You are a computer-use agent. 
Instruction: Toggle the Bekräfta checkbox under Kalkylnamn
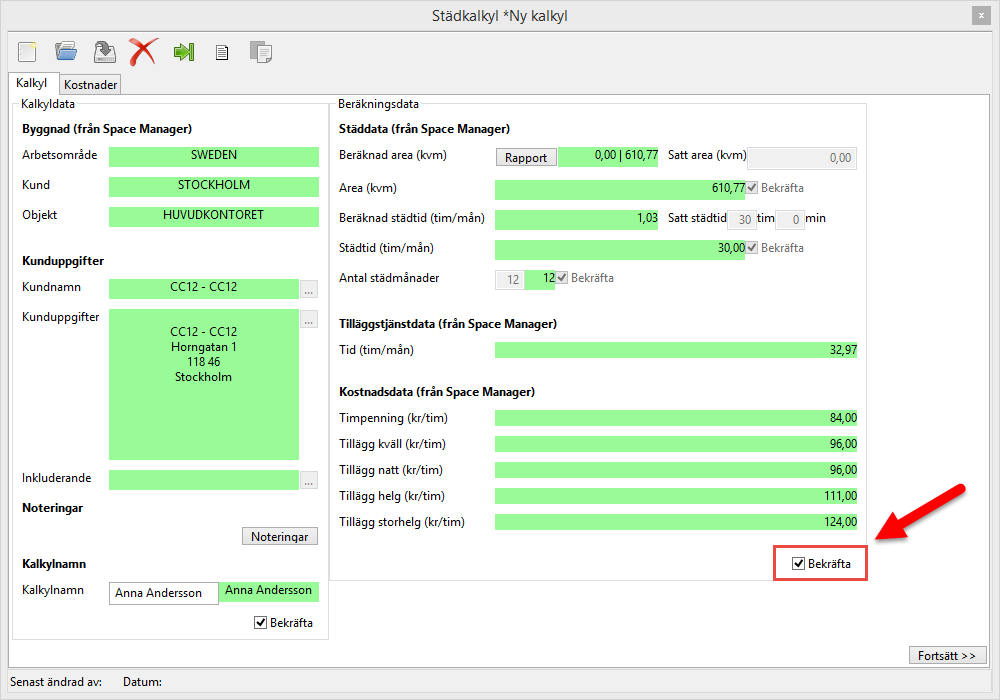coord(261,623)
